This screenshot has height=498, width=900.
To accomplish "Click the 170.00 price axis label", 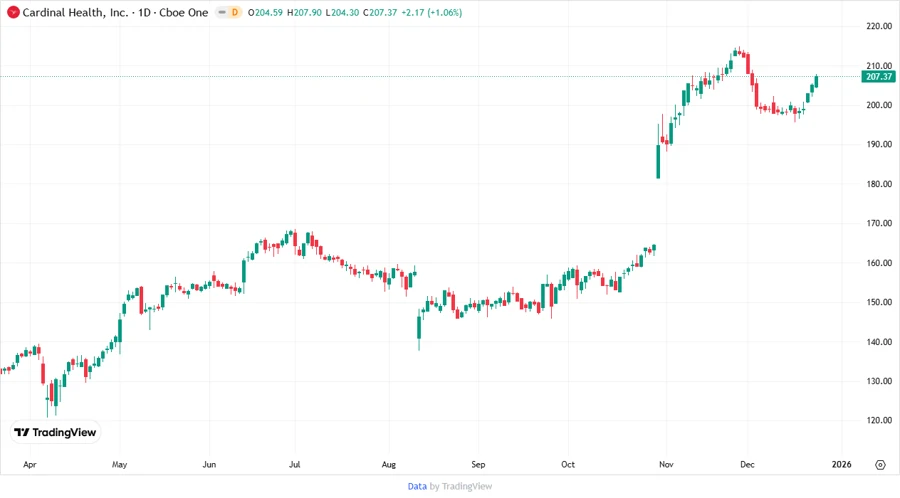I will coord(879,223).
